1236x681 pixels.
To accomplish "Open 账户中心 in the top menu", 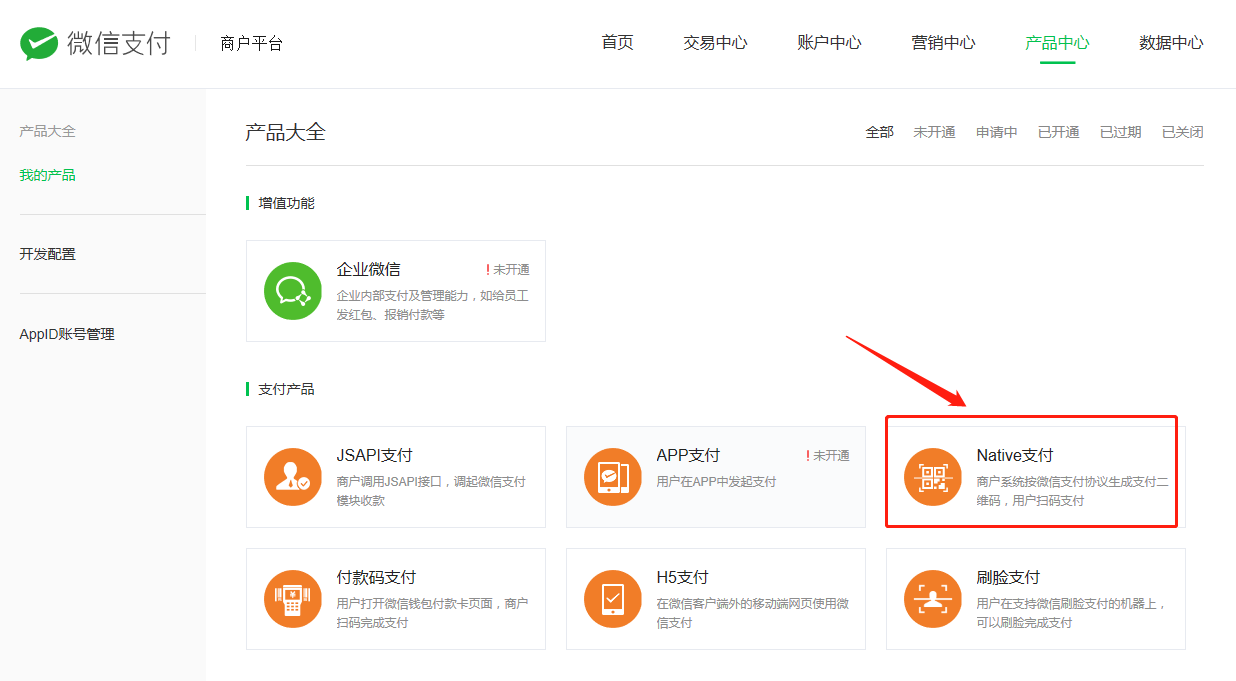I will 829,43.
